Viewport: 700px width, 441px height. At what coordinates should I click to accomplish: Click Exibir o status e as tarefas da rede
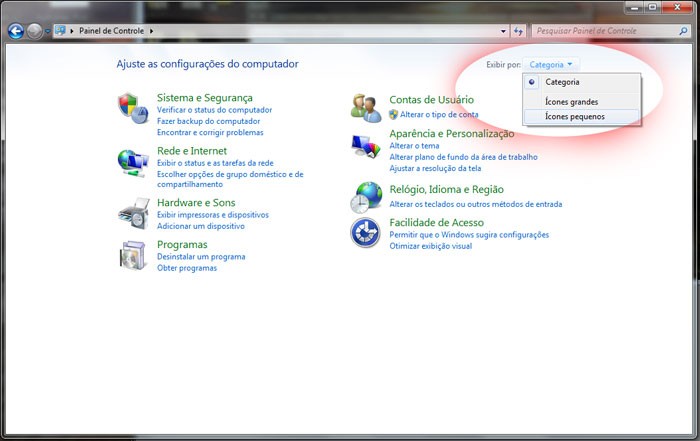[215, 163]
